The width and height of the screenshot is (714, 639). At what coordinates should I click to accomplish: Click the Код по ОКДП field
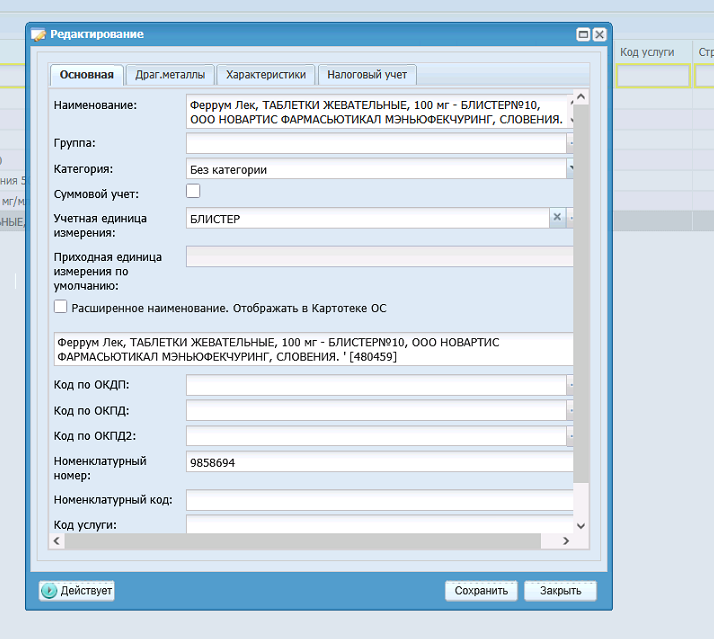pos(376,385)
